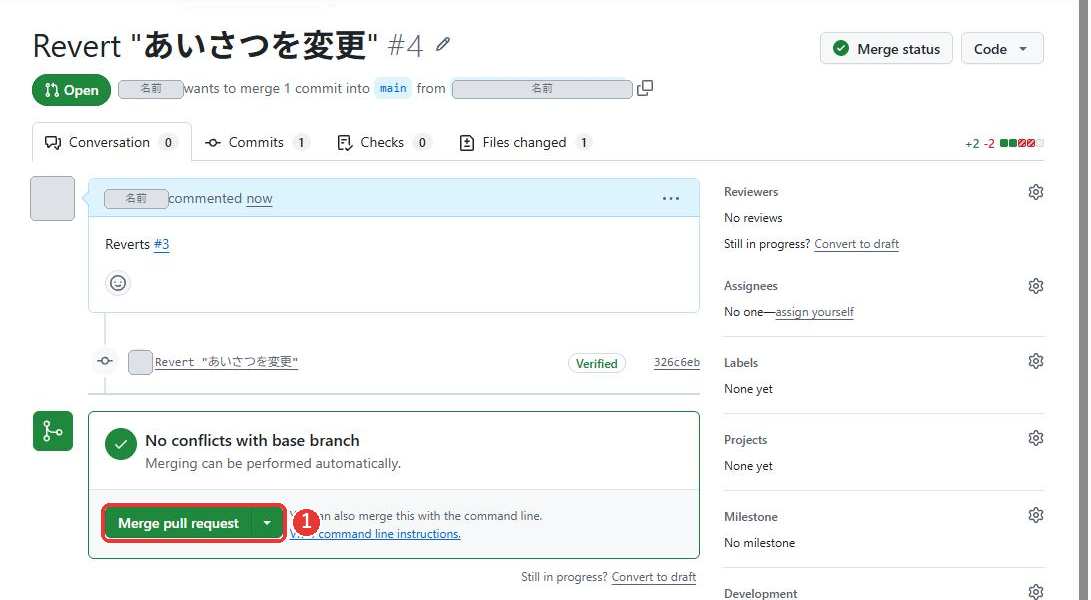
Task: Open the Projects gear settings
Action: [1035, 438]
